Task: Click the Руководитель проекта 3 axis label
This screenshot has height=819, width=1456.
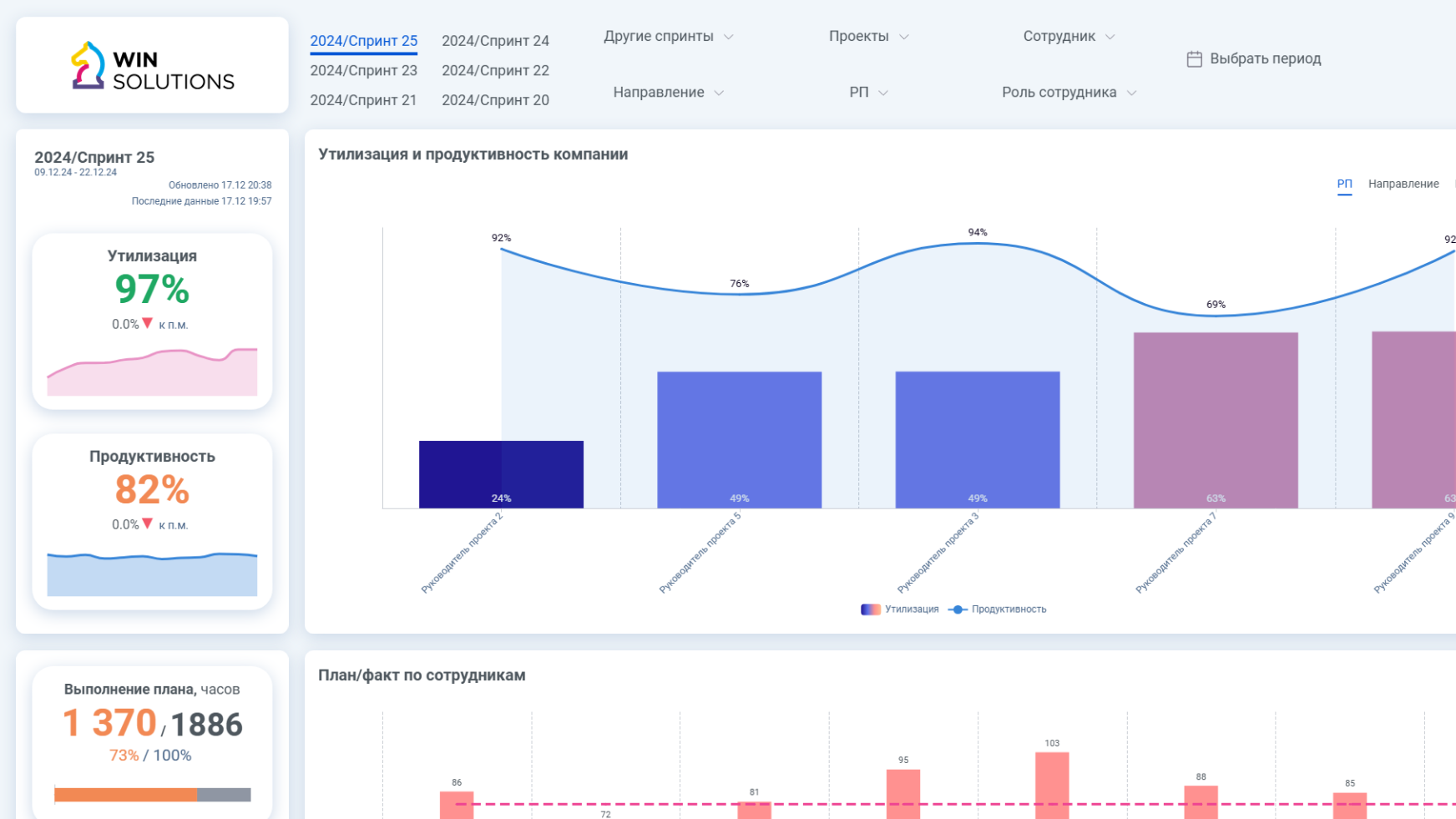Action: (x=938, y=553)
